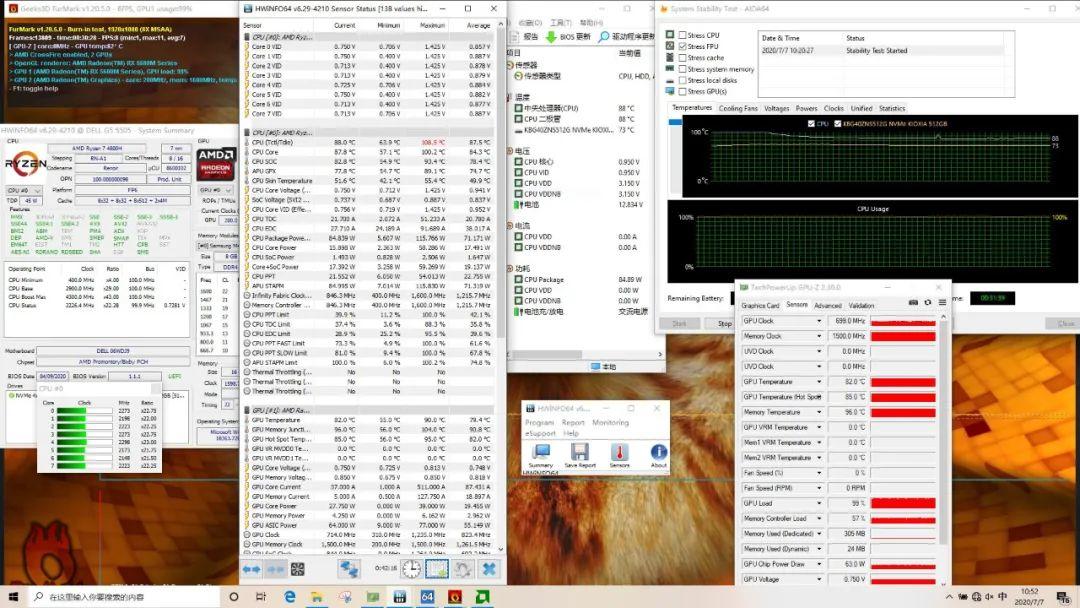Click the About info icon

658,451
